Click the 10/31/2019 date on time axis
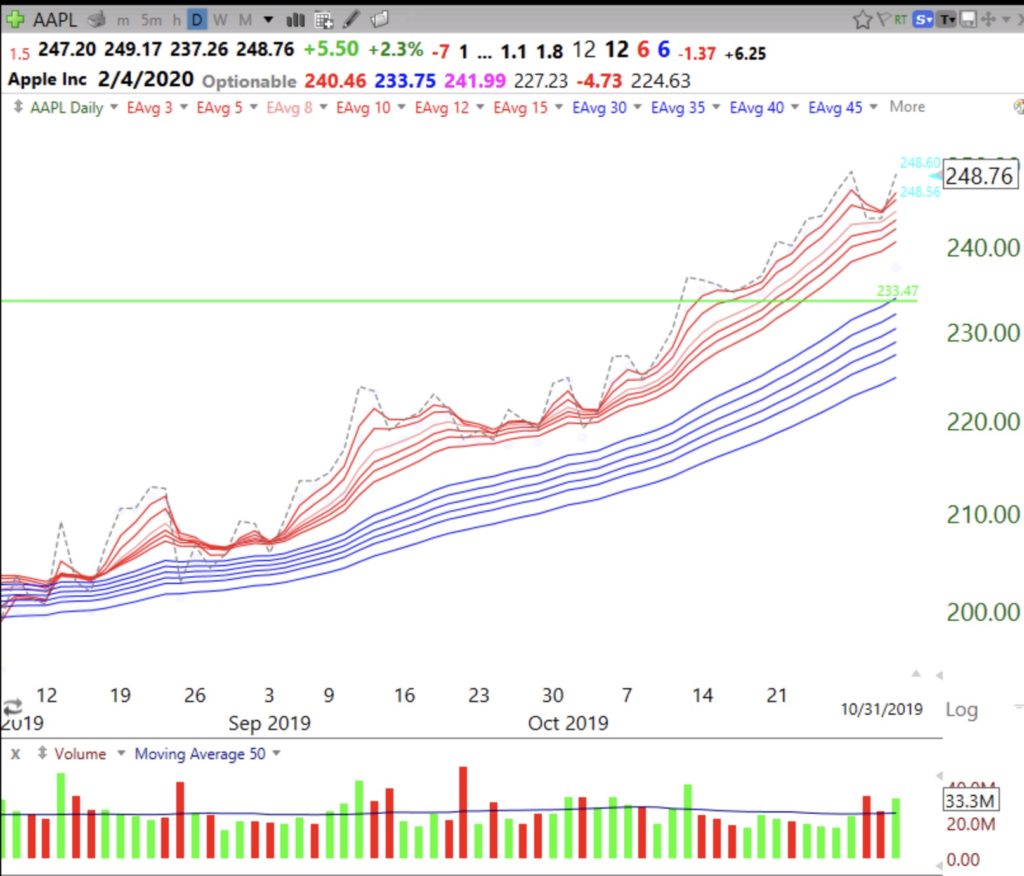 [x=881, y=709]
